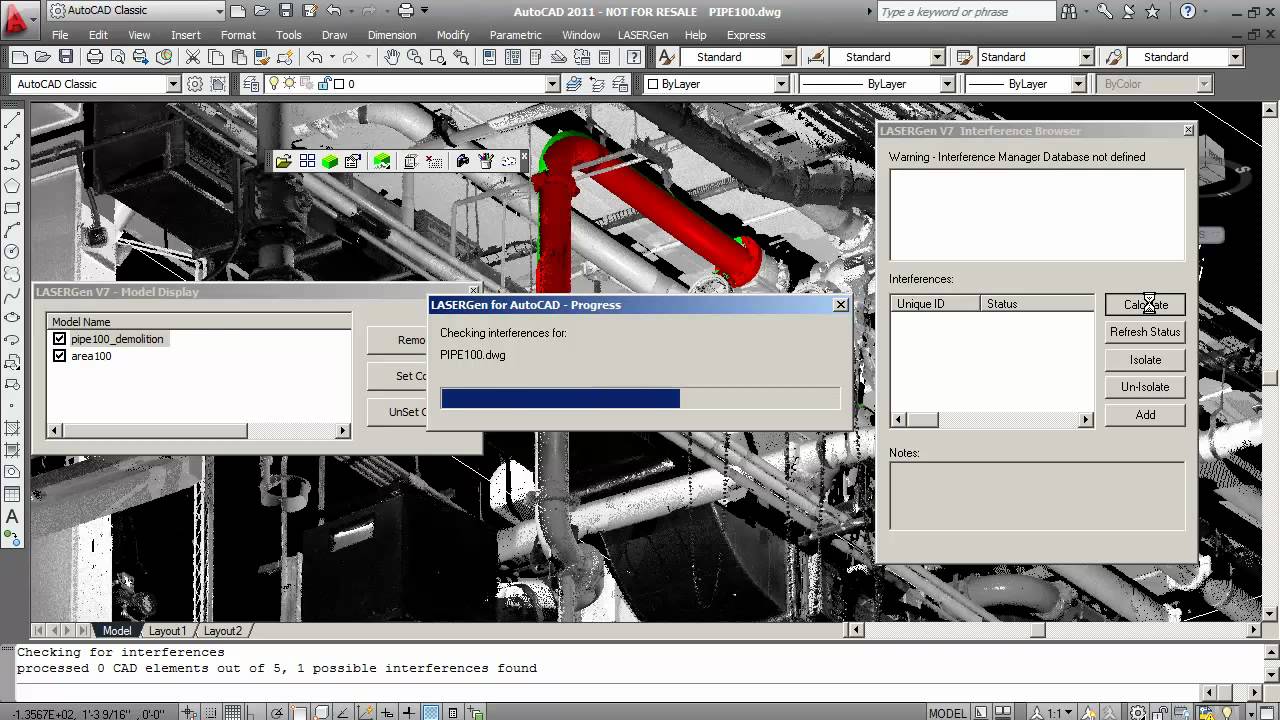The height and width of the screenshot is (720, 1280).
Task: Click the Table Style icon
Action: [964, 57]
